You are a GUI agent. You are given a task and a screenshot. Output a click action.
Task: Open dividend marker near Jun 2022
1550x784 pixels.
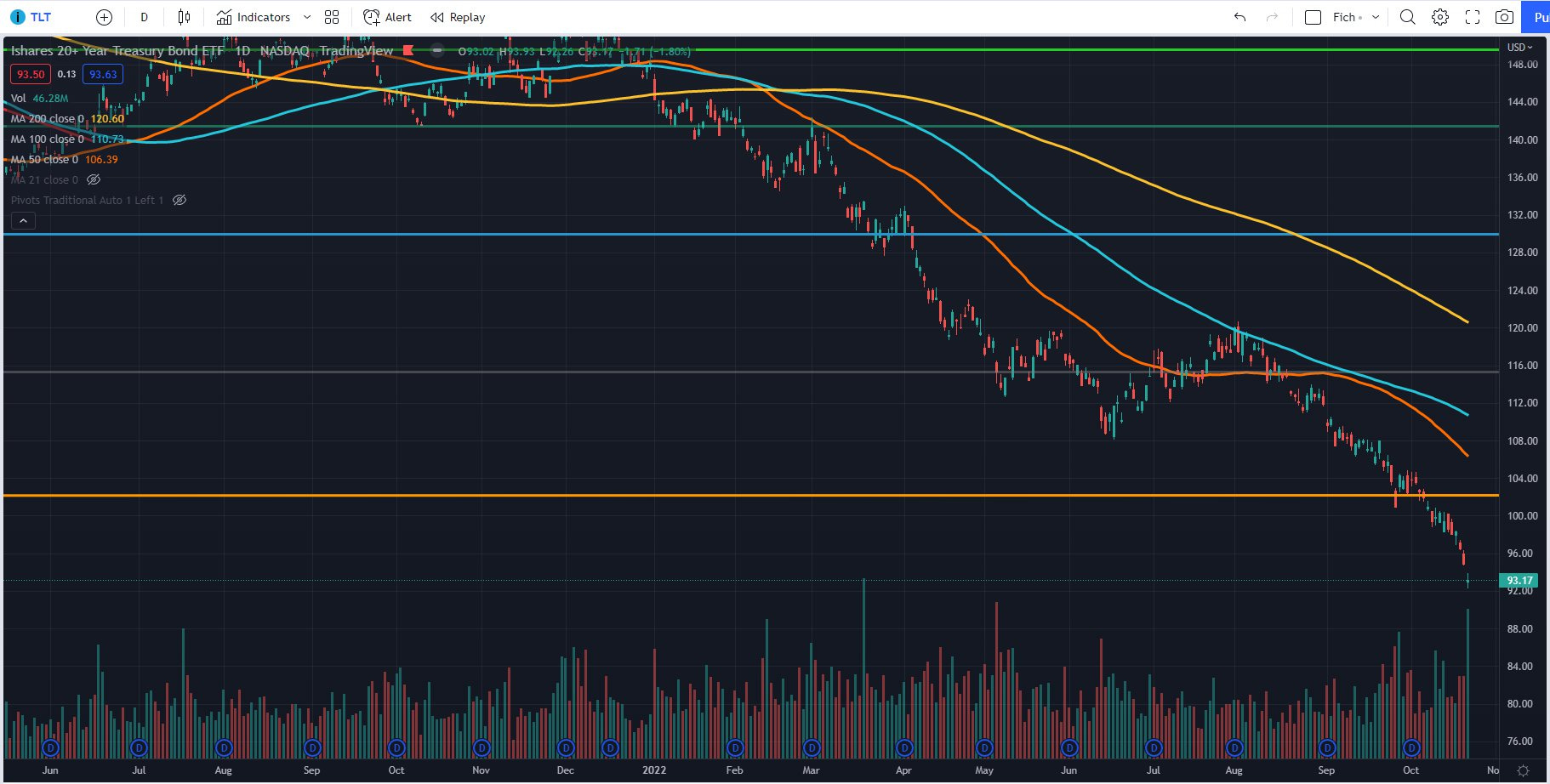point(1069,748)
